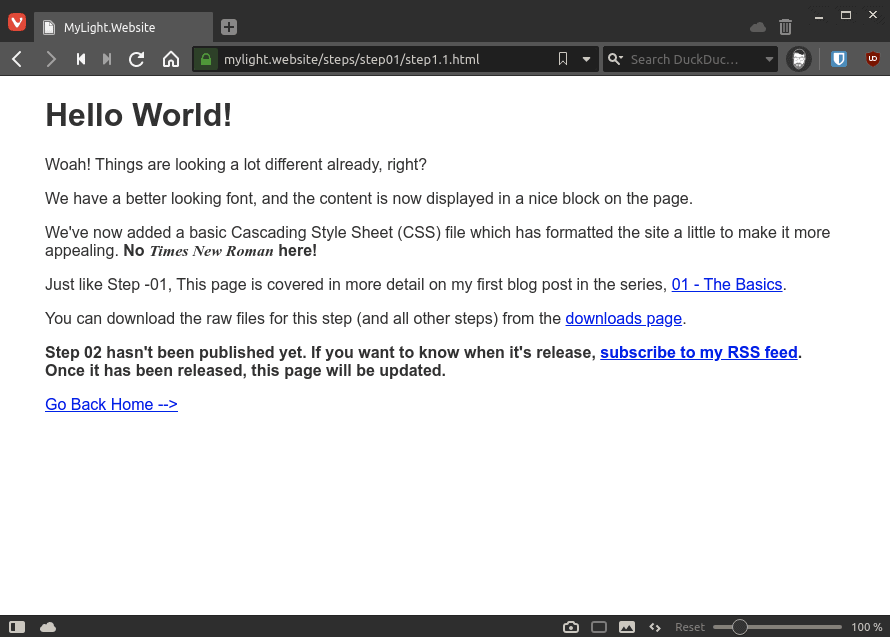Open the address bar dropdown arrow
The height and width of the screenshot is (637, 890).
coord(586,59)
